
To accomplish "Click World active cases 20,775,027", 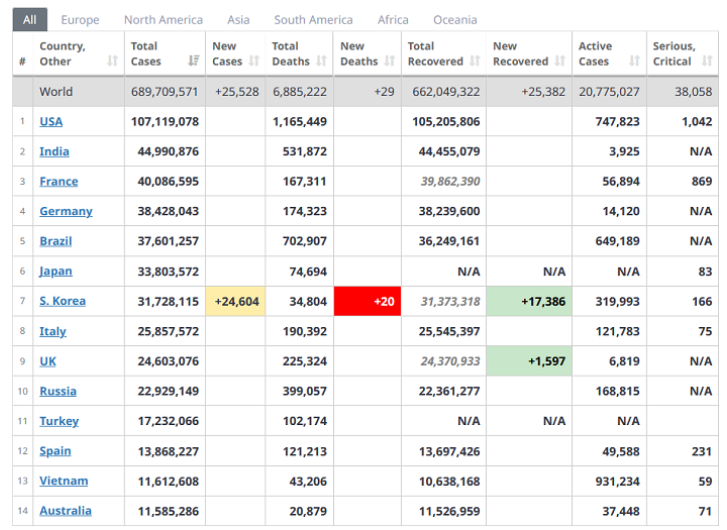I will click(x=609, y=92).
